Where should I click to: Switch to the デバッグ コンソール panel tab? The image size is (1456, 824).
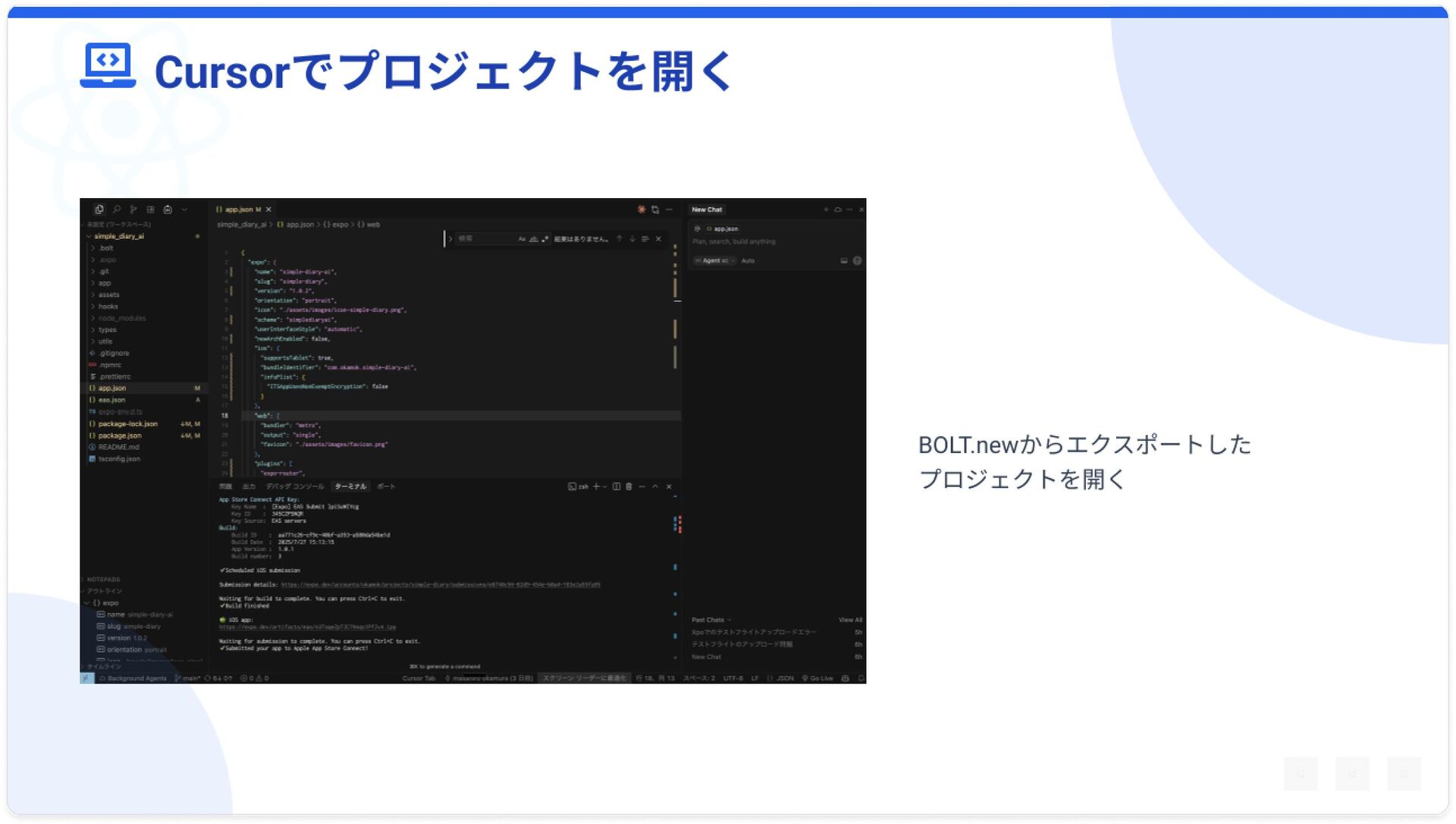(294, 486)
